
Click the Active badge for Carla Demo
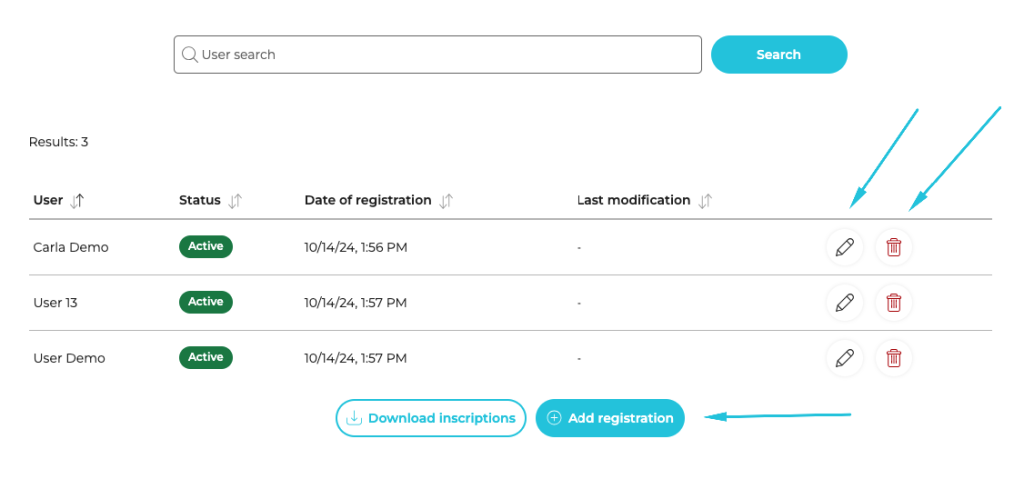tap(206, 246)
